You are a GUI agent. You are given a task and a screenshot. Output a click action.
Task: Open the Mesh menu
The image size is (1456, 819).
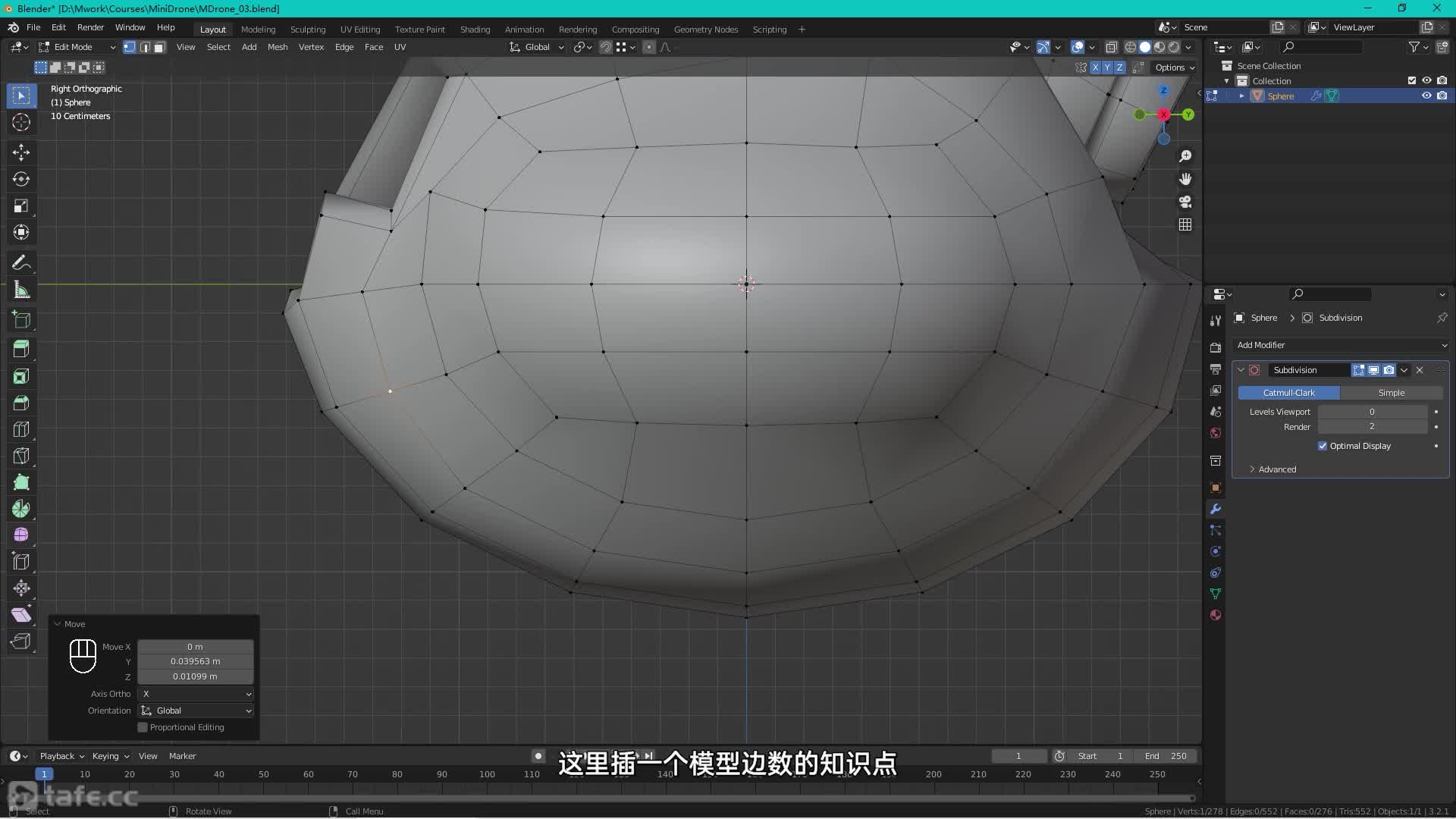click(x=278, y=47)
